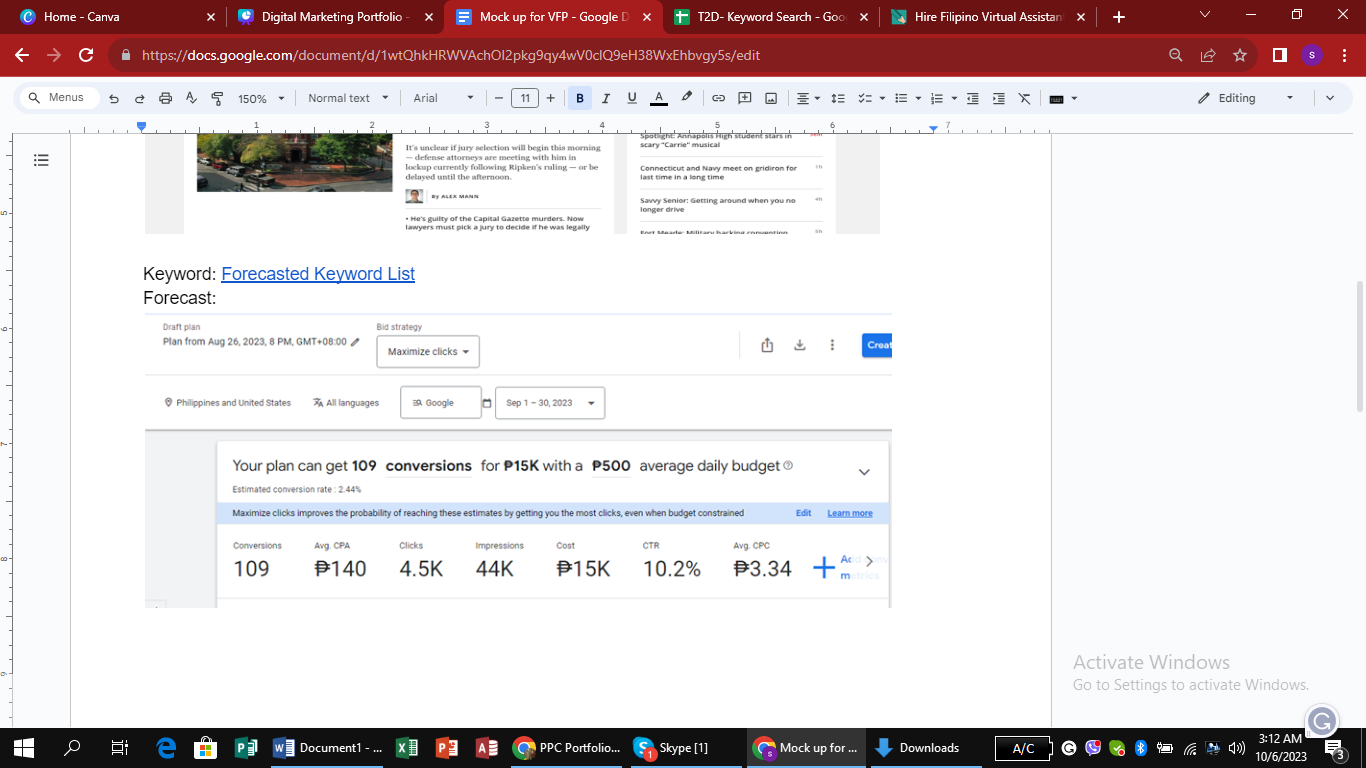This screenshot has height=768, width=1366.
Task: Increase the paragraph indent
Action: point(998,98)
